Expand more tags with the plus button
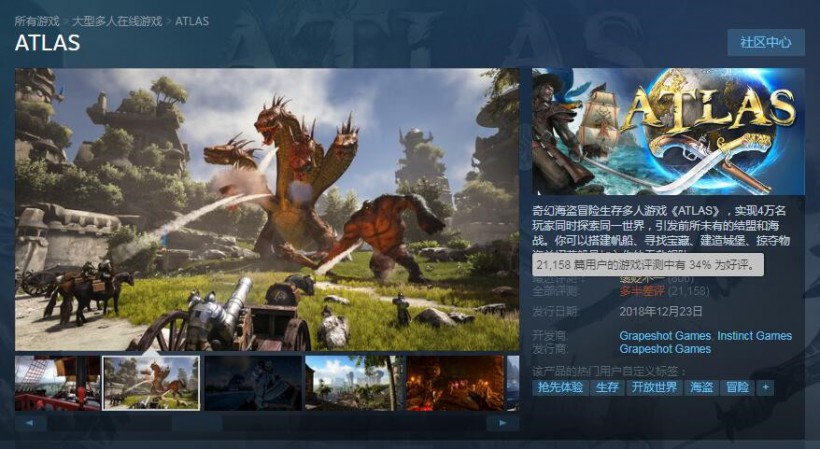 pos(765,387)
